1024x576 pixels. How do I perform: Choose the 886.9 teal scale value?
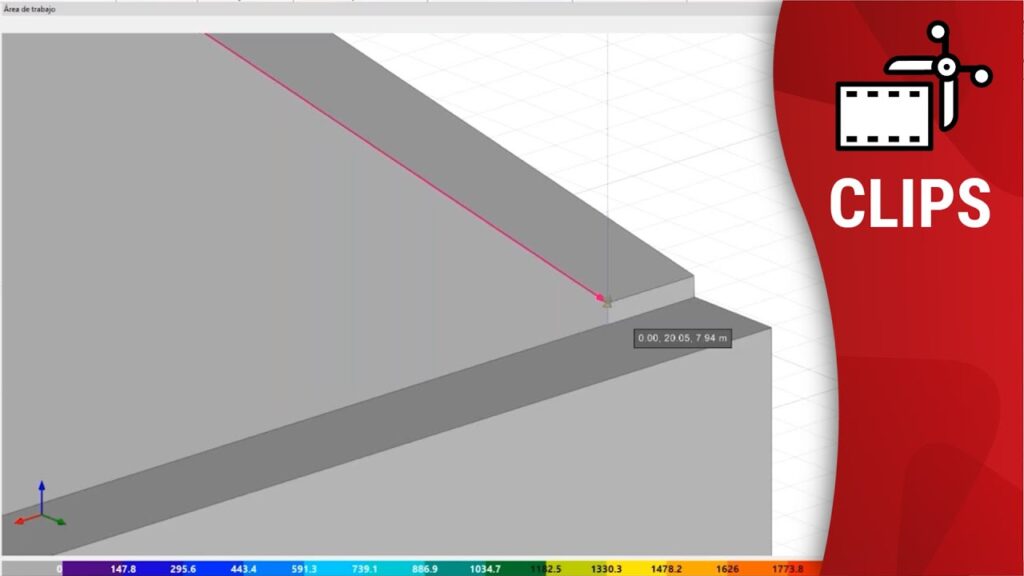coord(425,569)
